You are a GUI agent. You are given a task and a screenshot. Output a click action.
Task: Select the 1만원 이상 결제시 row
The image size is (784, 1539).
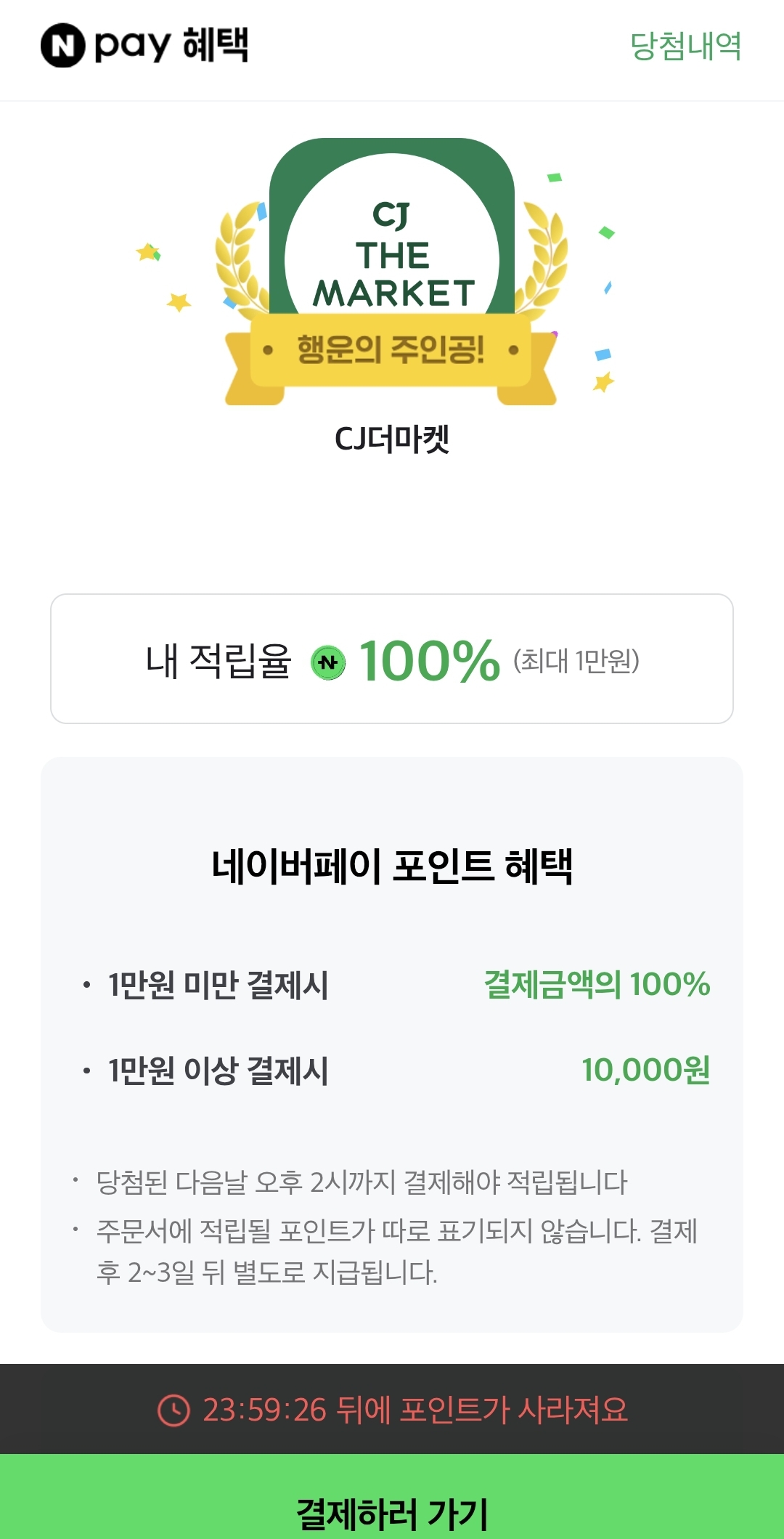click(392, 1071)
